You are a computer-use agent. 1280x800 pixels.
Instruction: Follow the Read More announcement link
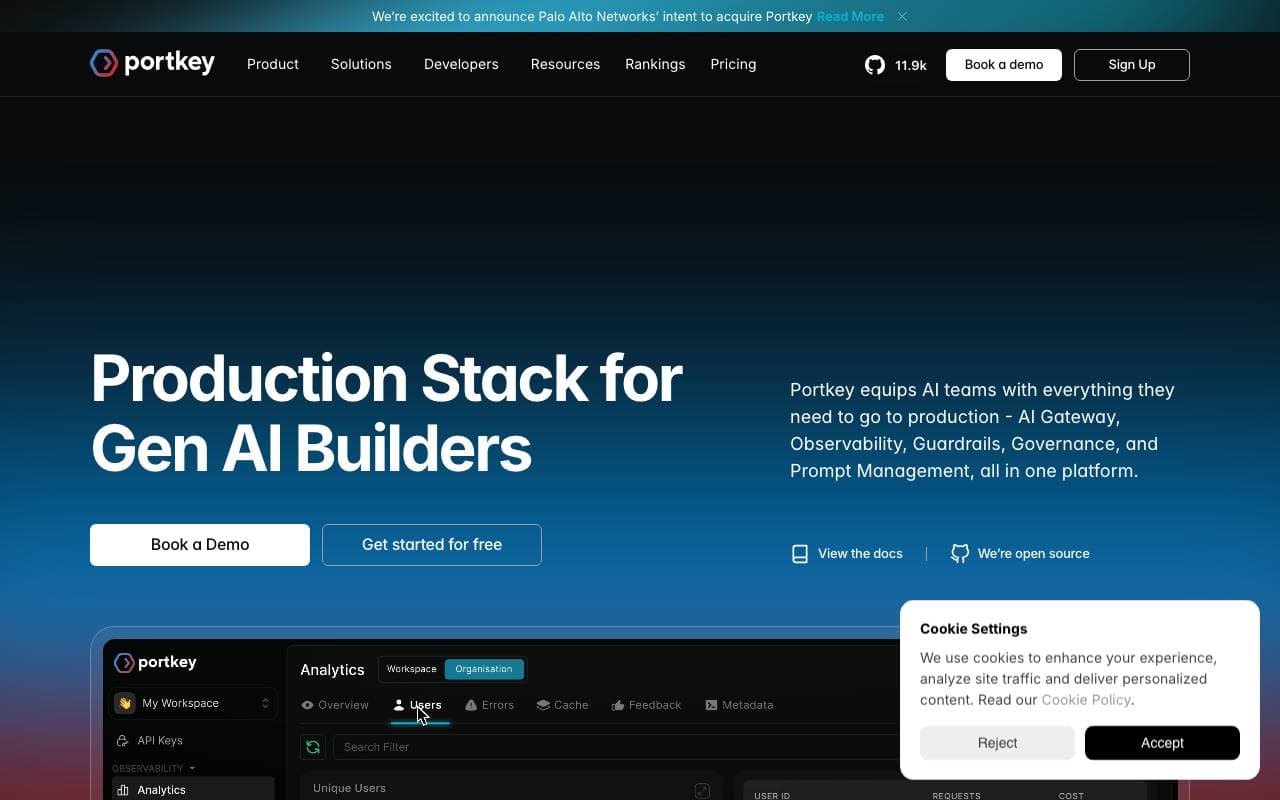850,16
